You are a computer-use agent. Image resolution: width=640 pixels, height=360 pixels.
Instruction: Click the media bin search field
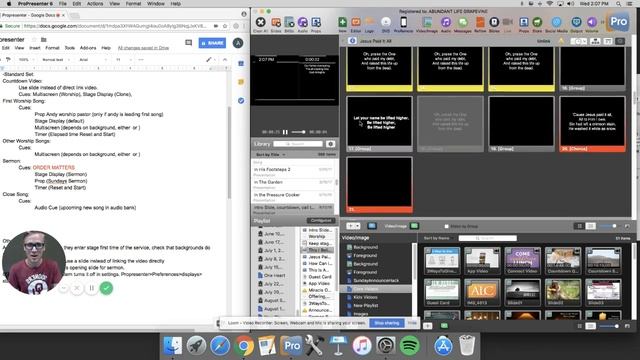click(x=488, y=238)
